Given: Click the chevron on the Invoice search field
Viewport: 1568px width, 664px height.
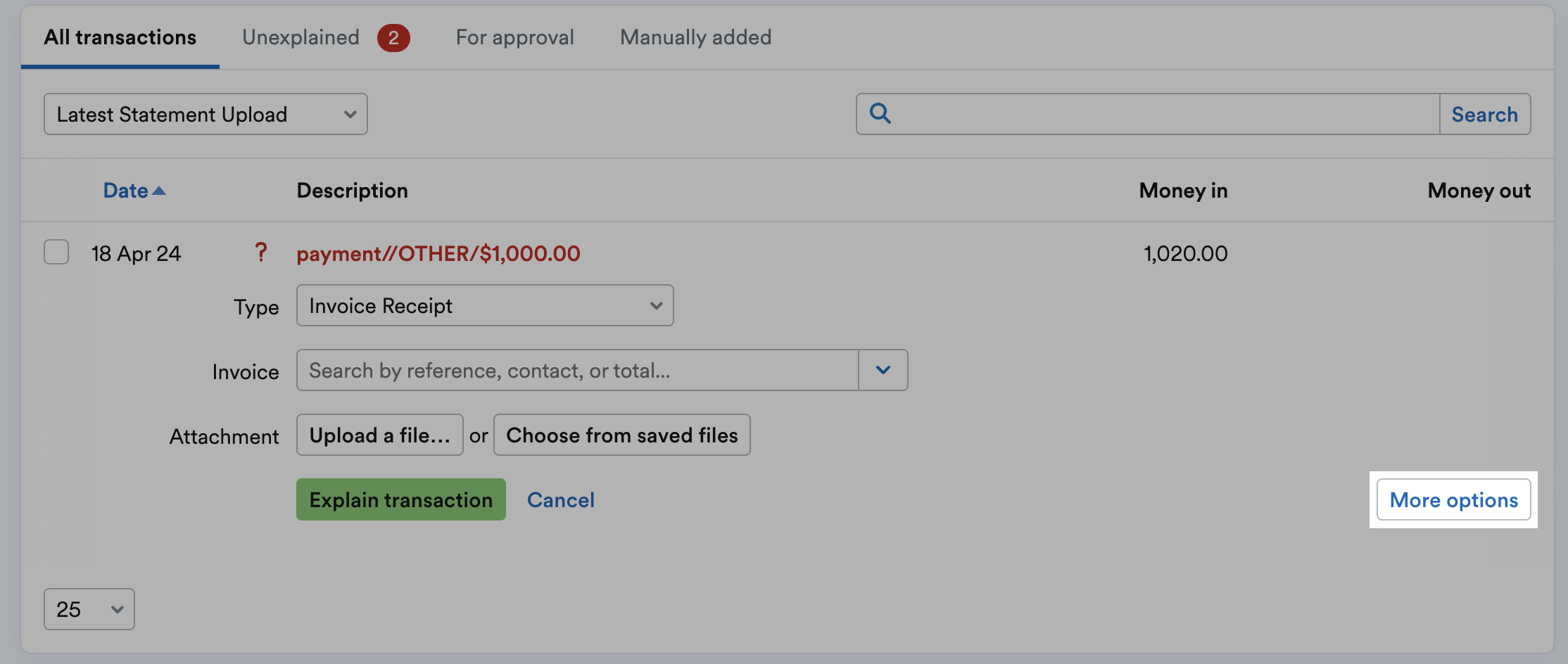Looking at the screenshot, I should pyautogui.click(x=884, y=369).
